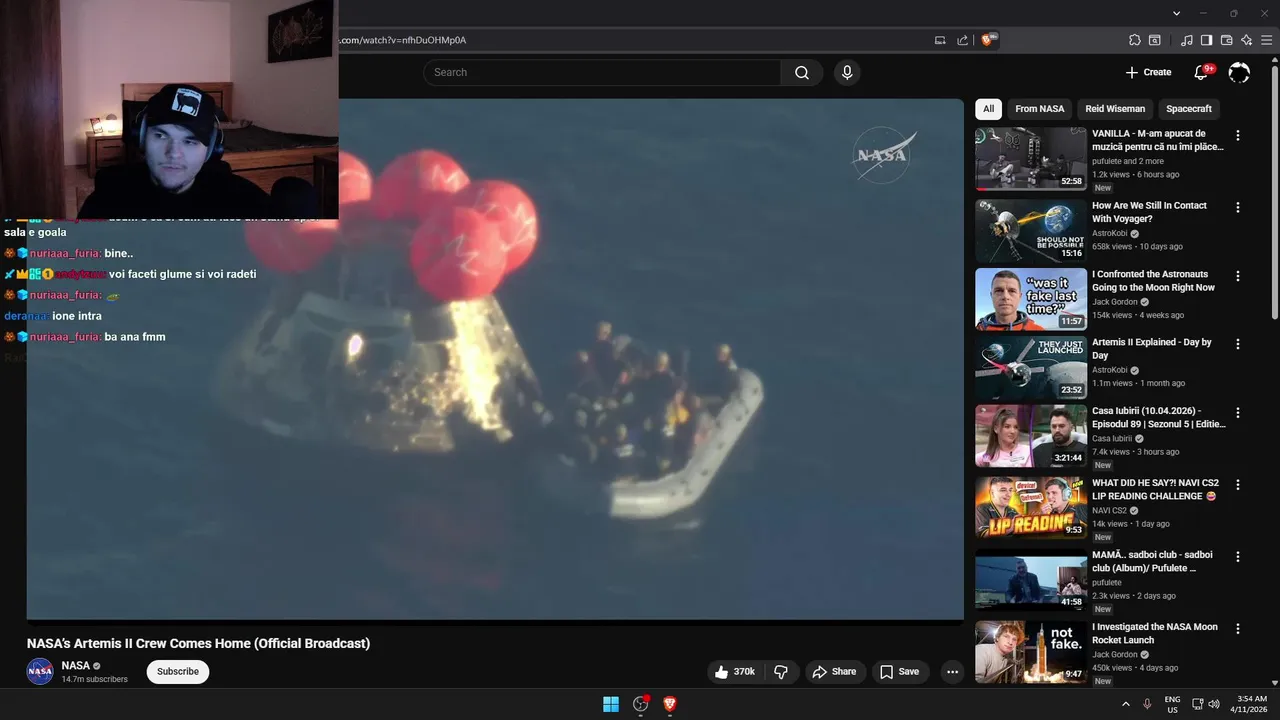Click the YouTube search input field
The width and height of the screenshot is (1280, 720).
click(x=602, y=72)
